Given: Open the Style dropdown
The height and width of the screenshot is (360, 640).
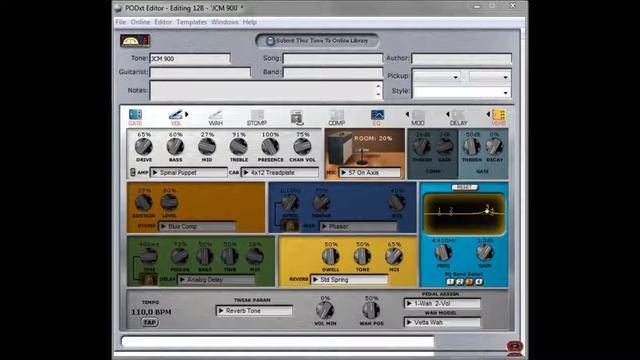Looking at the screenshot, I should pos(462,92).
